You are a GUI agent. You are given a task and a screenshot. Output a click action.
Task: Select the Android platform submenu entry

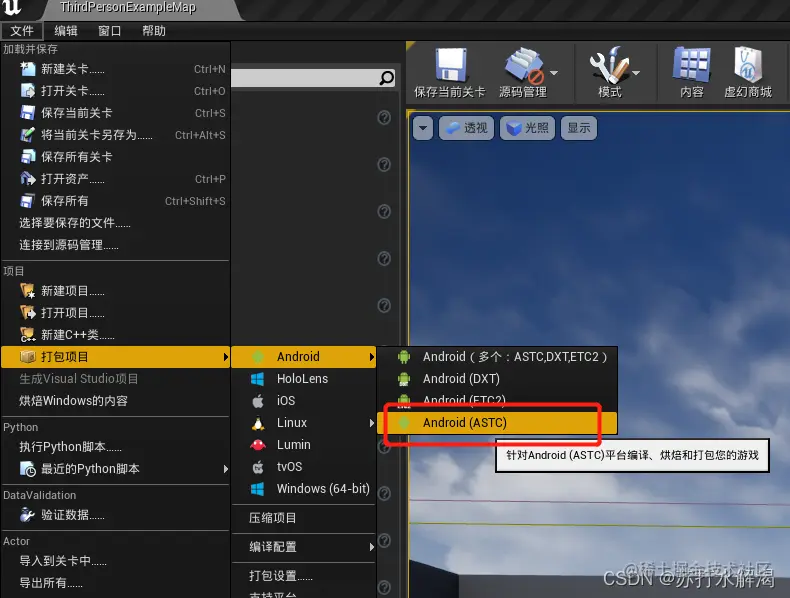pyautogui.click(x=304, y=357)
